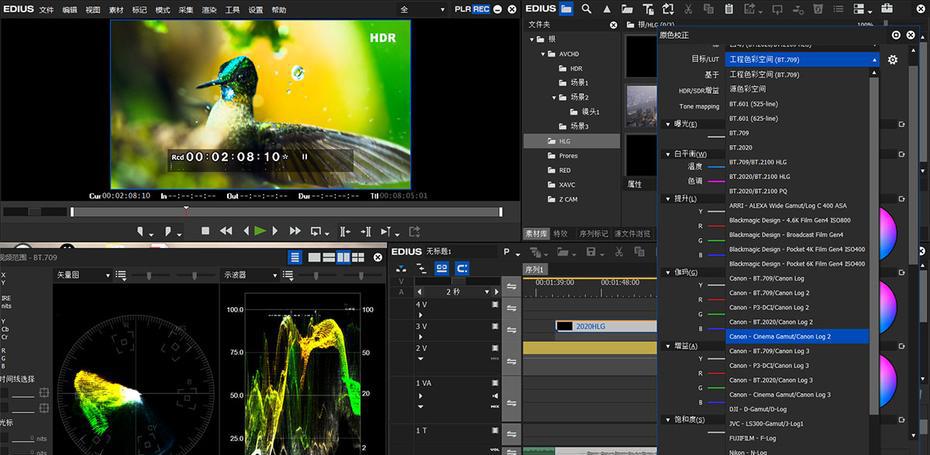Toggle the group/link mode icon in timeline
Image resolution: width=930 pixels, height=455 pixels.
441,269
